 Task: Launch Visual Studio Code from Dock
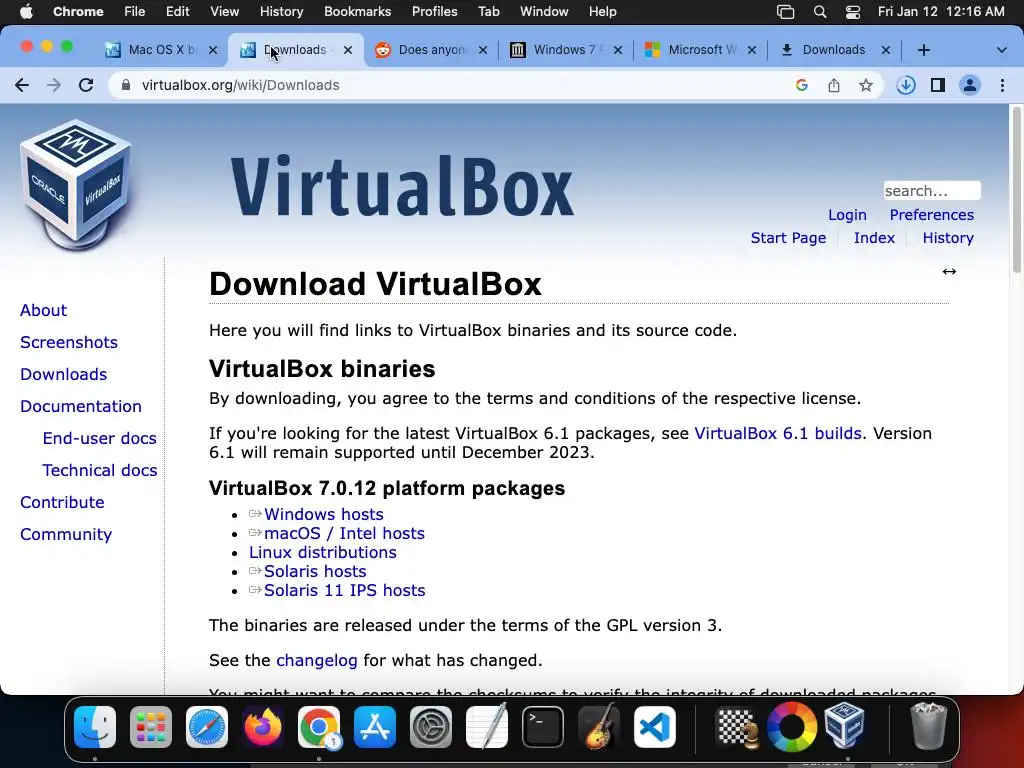[655, 726]
